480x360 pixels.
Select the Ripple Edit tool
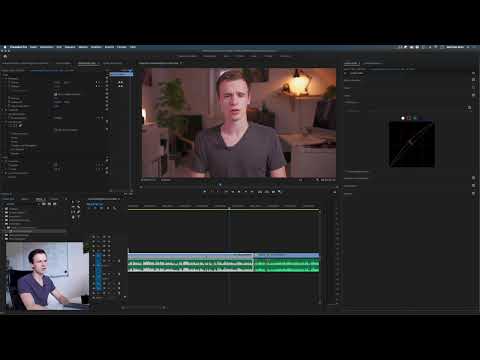tap(73, 207)
